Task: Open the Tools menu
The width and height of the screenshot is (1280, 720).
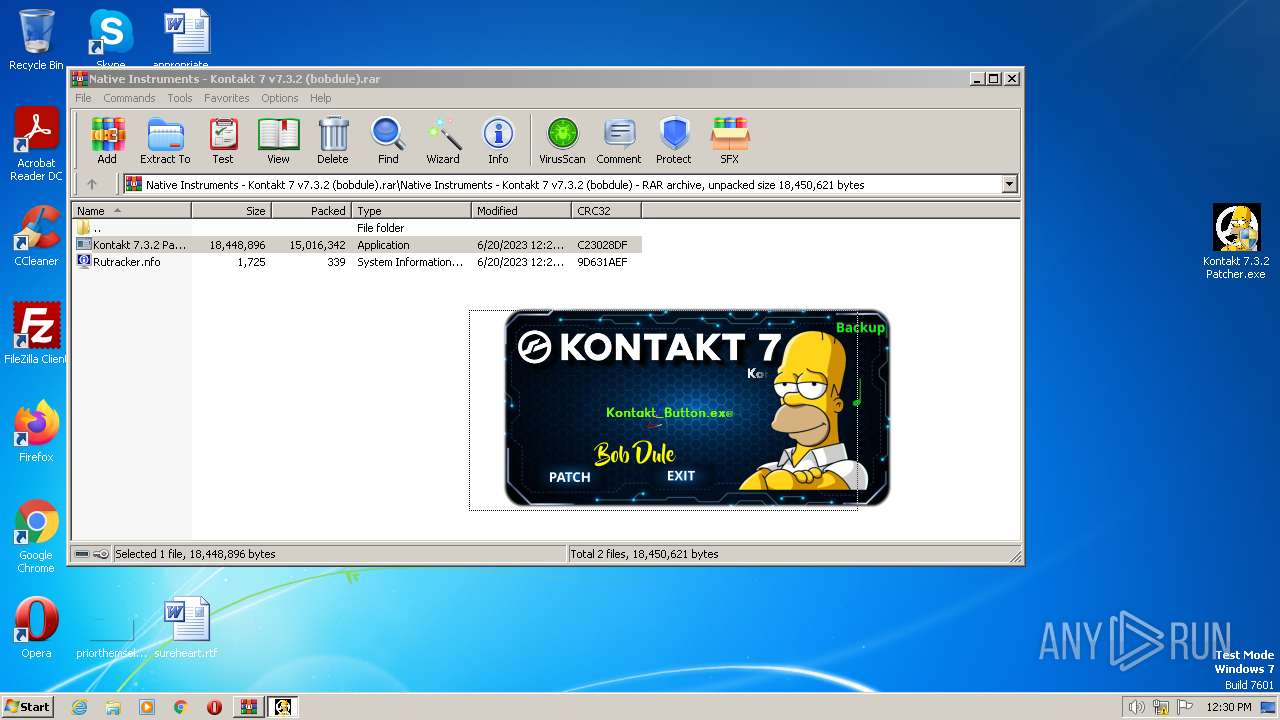Action: [180, 98]
